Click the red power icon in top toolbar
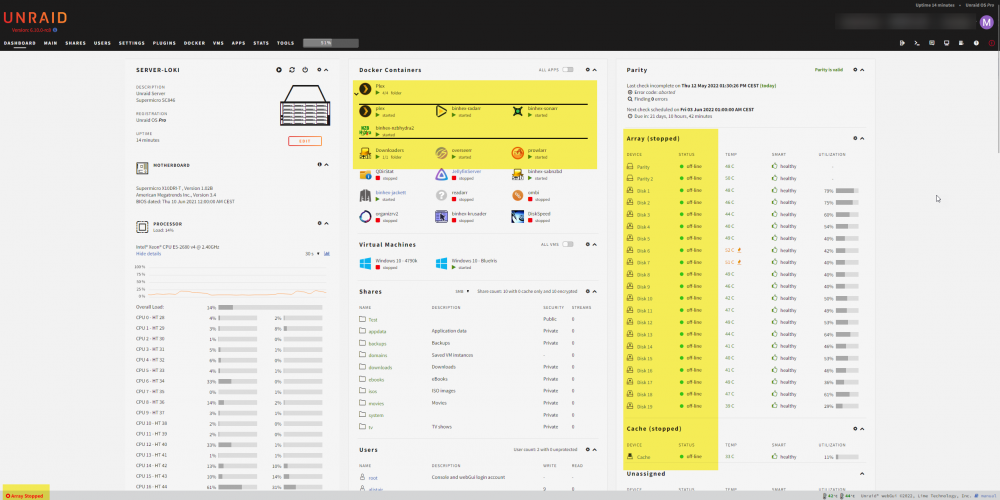 point(992,43)
